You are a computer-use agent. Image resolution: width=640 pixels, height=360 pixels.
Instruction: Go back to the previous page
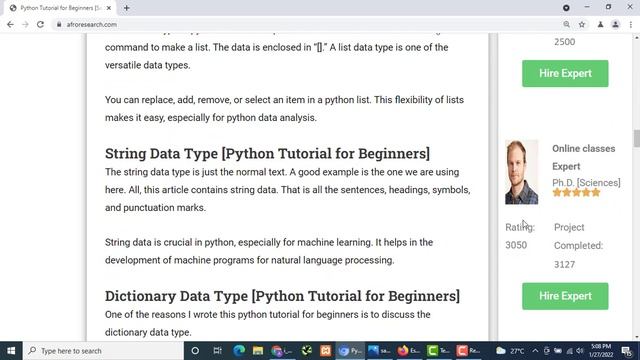click(10, 24)
